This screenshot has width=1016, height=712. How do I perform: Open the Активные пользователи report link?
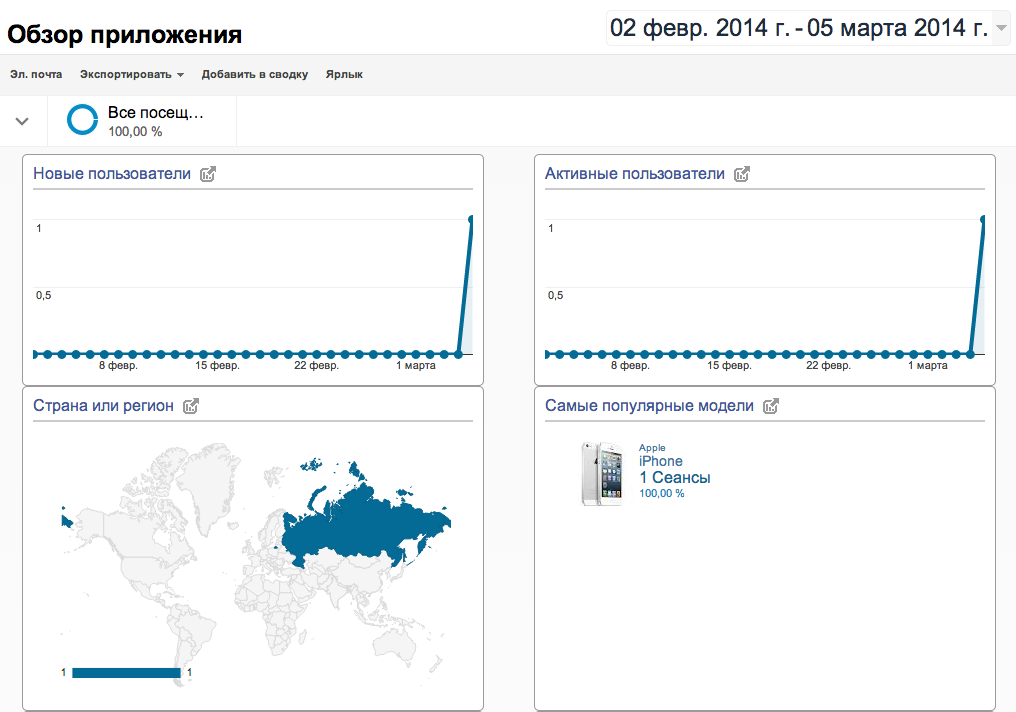[634, 174]
